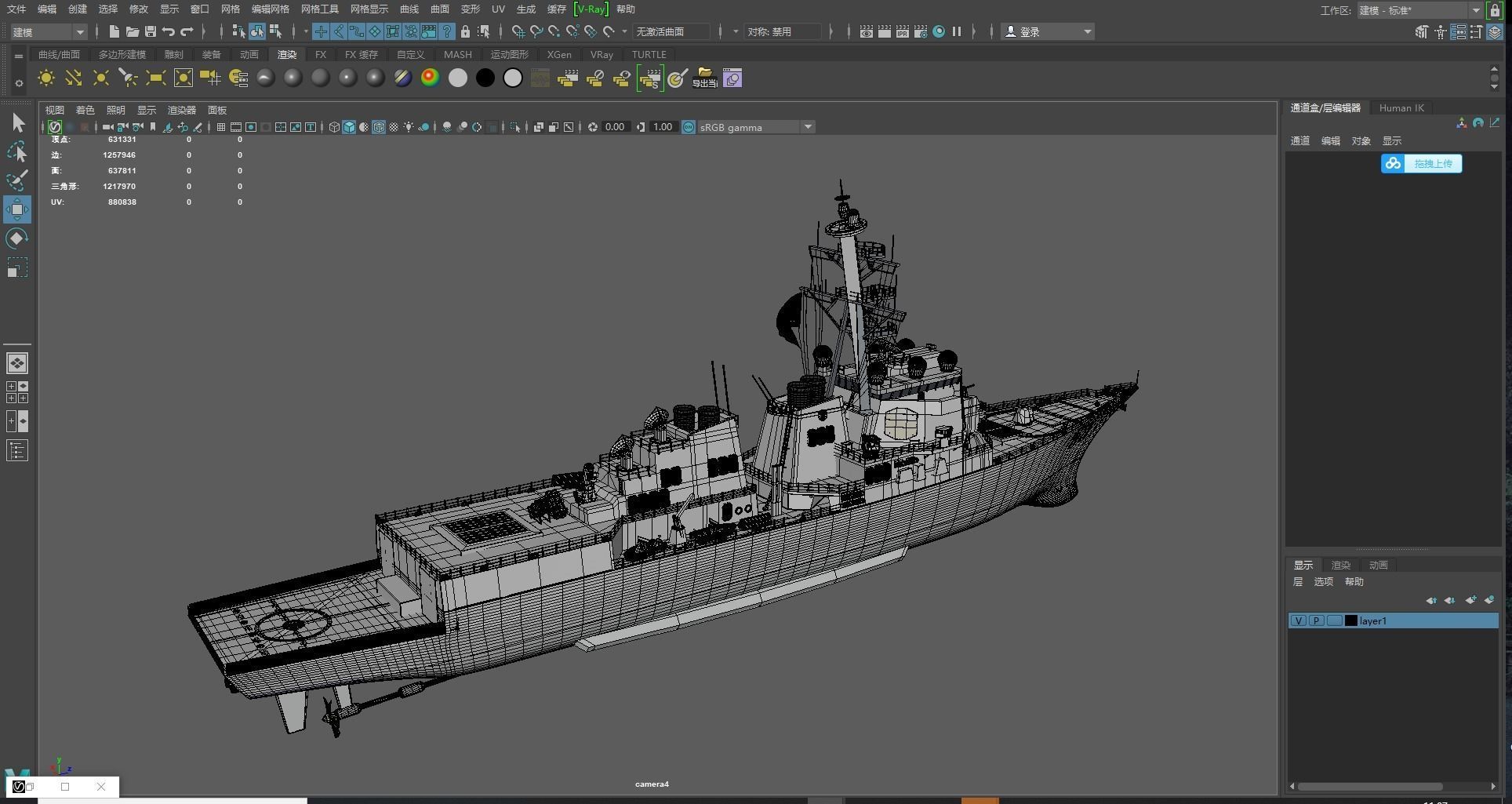This screenshot has width=1512, height=804.
Task: Open the Render View window icon
Action: point(867,31)
